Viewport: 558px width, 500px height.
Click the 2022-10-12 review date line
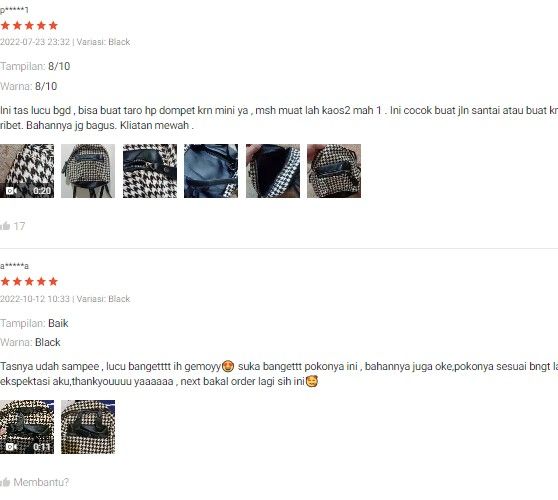tap(65, 299)
